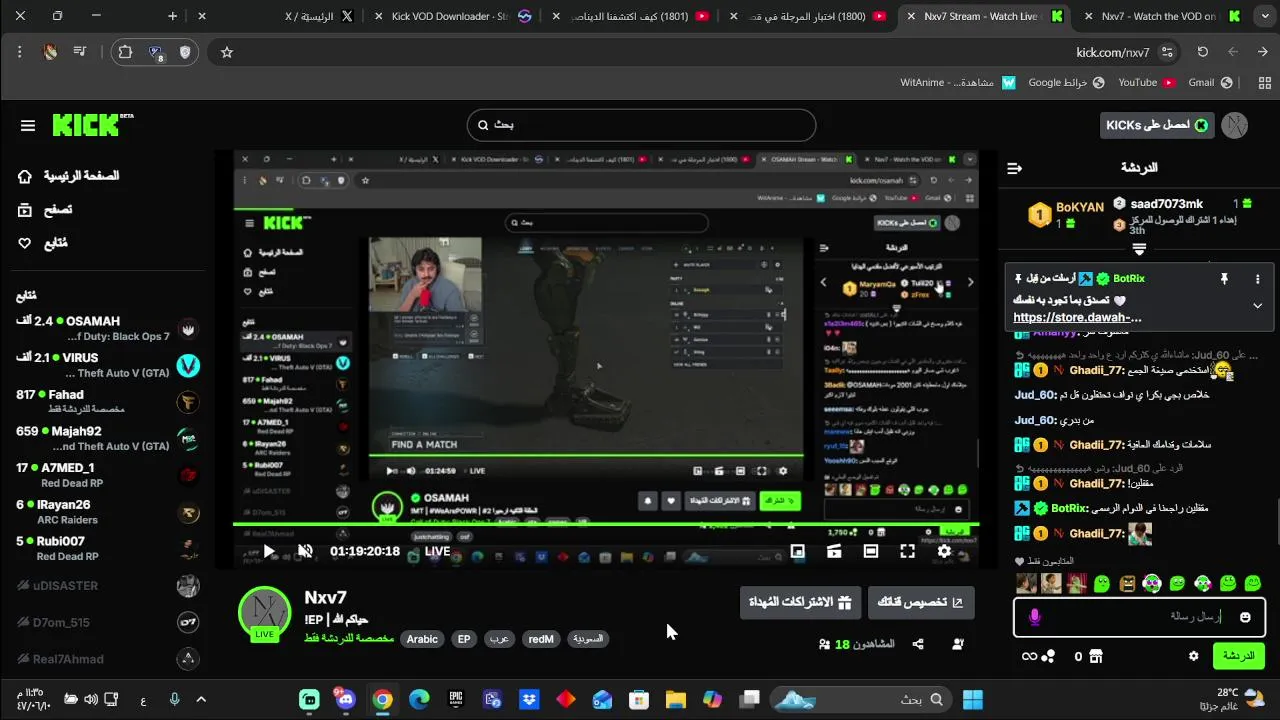This screenshot has width=1280, height=720.
Task: Open the emoji picker in chat
Action: (1245, 618)
